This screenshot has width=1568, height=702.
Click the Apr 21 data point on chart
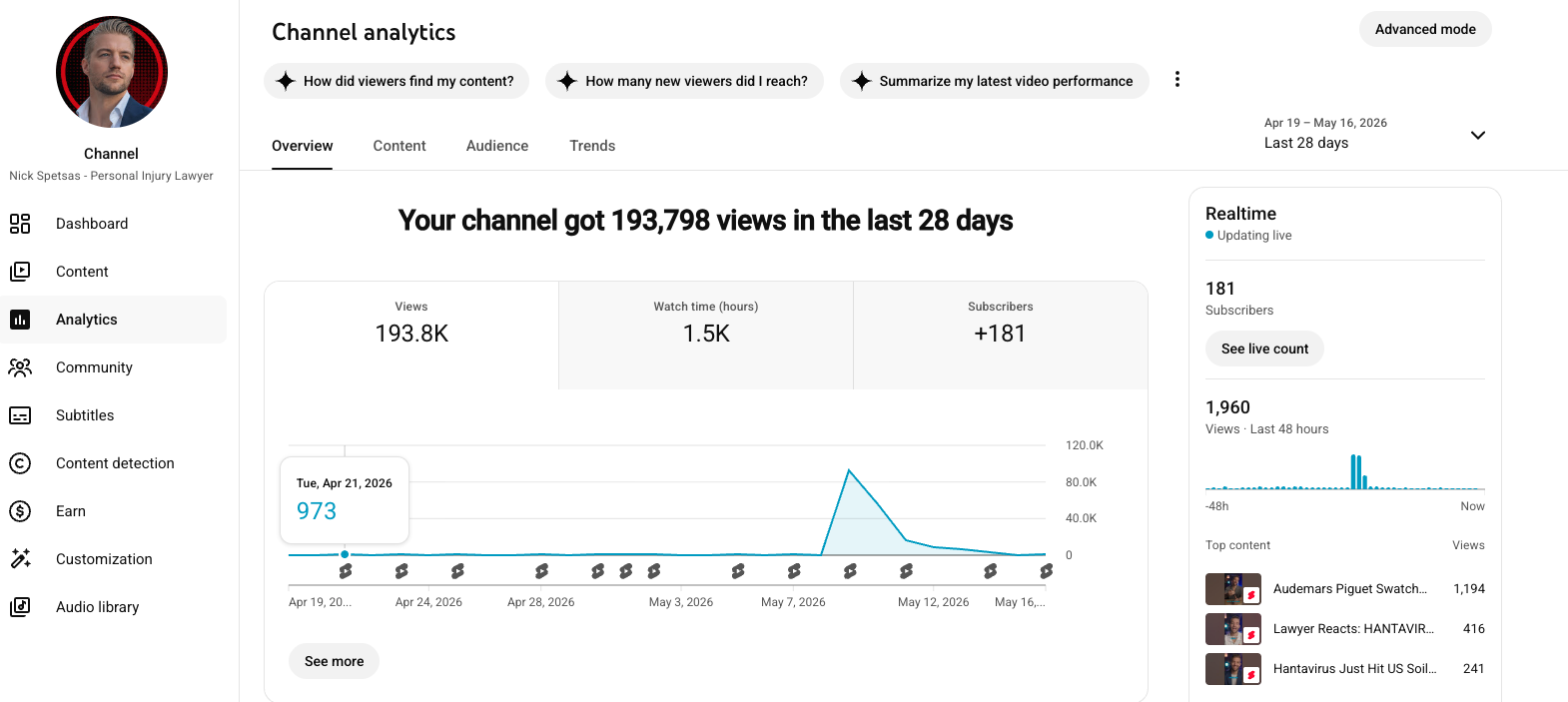click(x=345, y=554)
